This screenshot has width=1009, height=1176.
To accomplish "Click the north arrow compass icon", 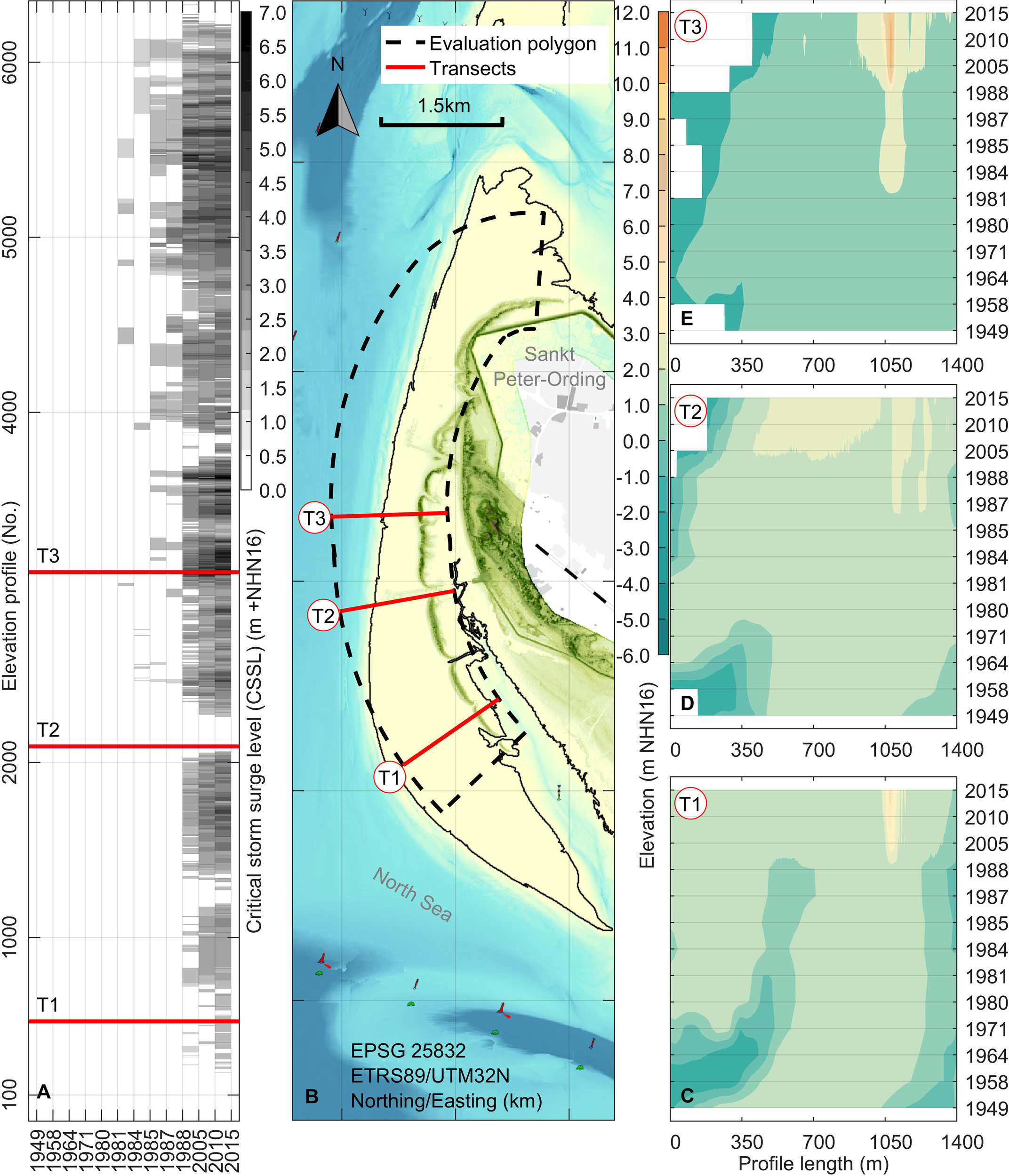I will coord(338,111).
